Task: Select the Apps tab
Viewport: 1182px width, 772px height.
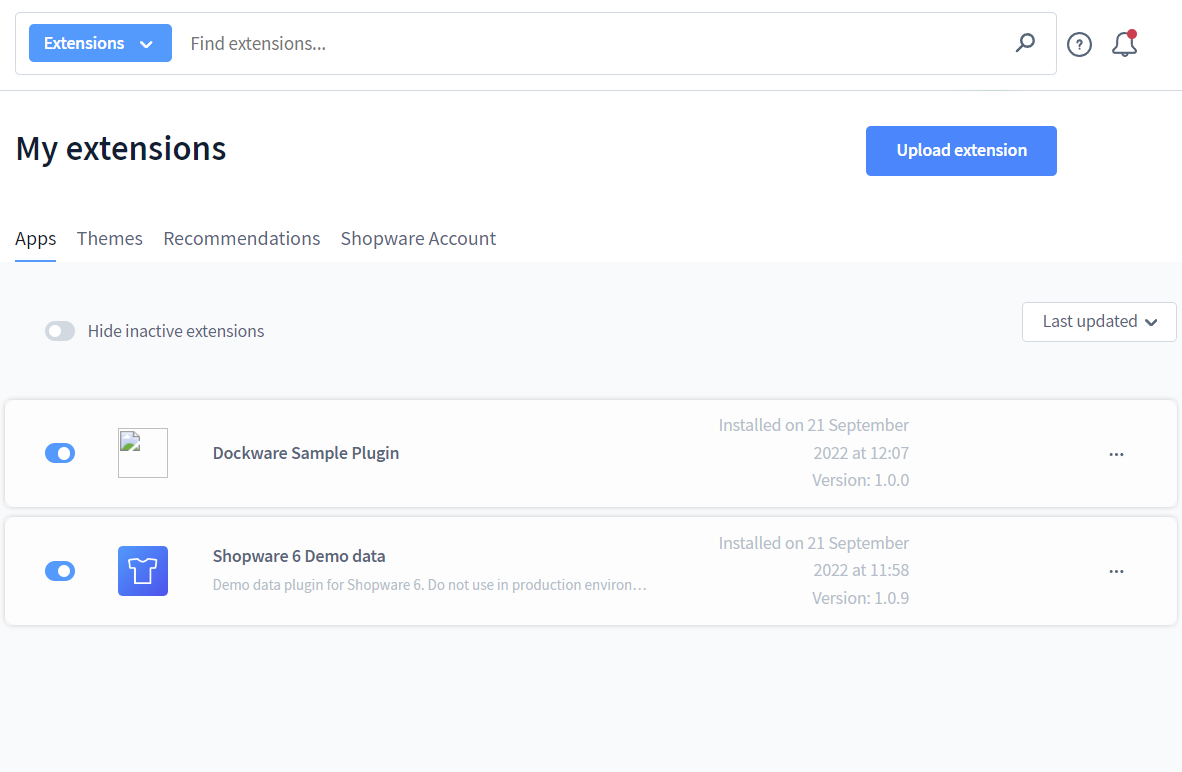Action: 35,239
